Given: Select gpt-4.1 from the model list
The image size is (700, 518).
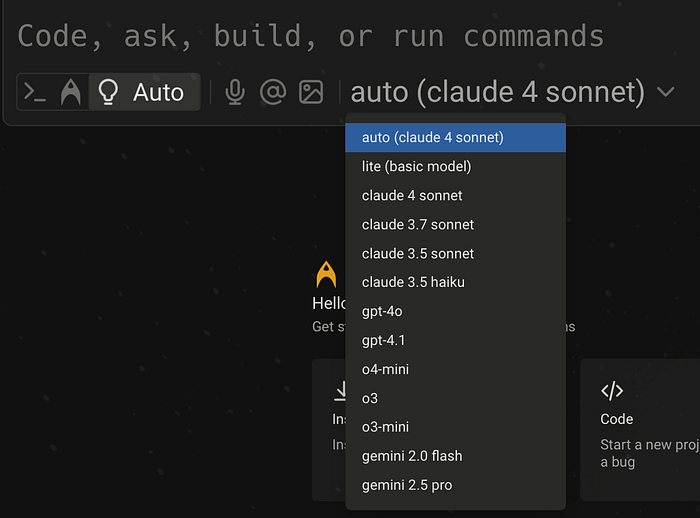Looking at the screenshot, I should [455, 340].
